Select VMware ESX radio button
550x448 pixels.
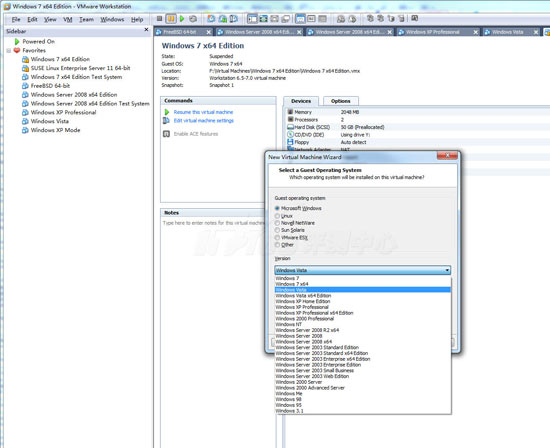(277, 238)
